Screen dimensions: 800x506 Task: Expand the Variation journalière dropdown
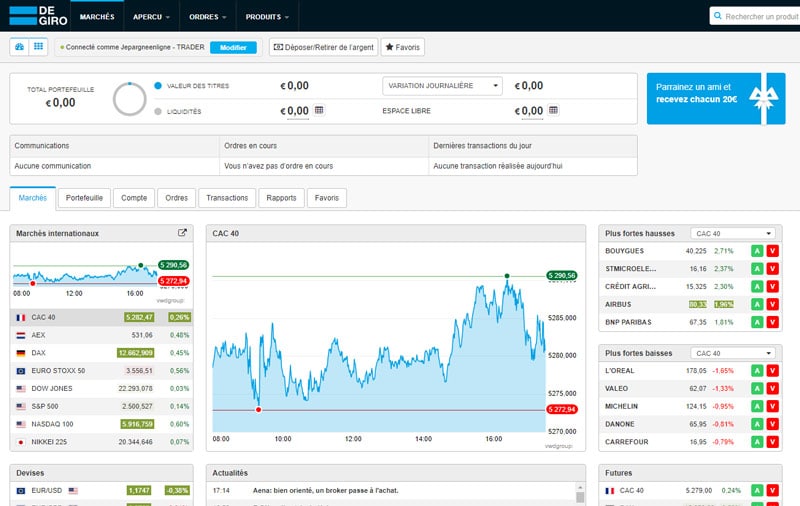click(442, 86)
